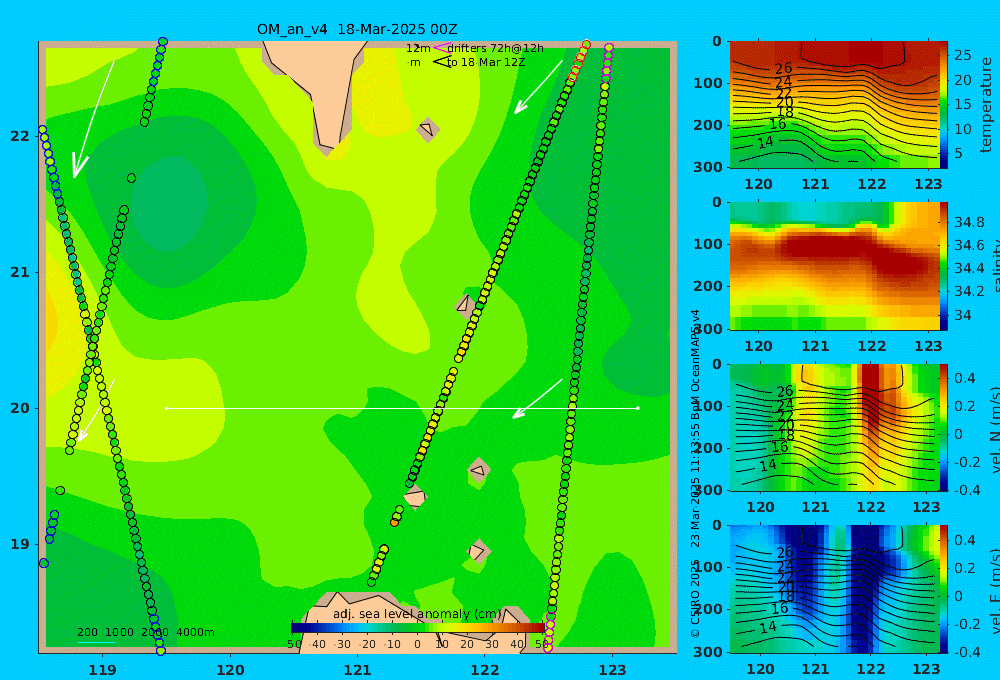Click the right endpoint of the white transect line
The height and width of the screenshot is (680, 1000).
(638, 408)
